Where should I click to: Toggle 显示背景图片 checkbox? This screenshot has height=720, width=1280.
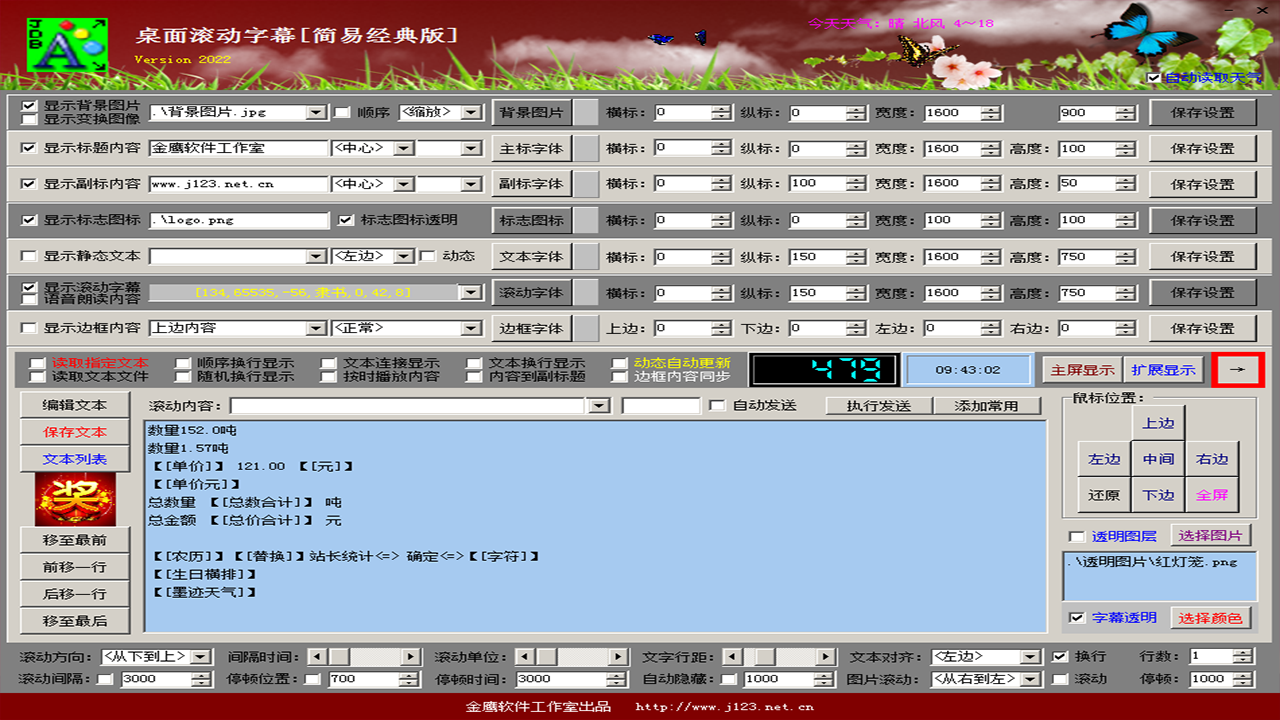29,106
